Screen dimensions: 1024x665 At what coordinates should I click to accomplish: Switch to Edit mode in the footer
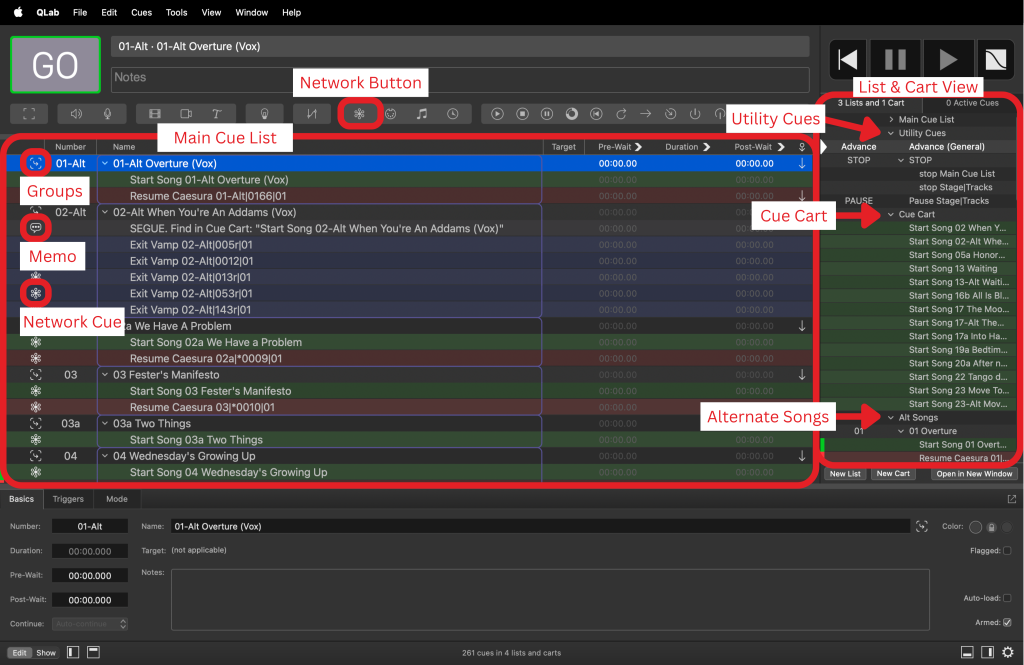tap(20, 653)
